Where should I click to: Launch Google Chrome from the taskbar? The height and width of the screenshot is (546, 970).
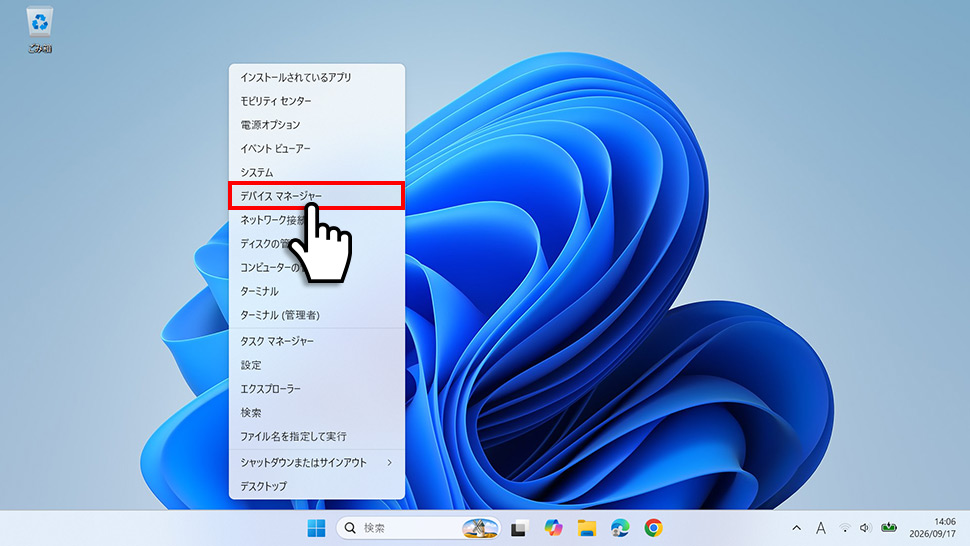pos(653,528)
